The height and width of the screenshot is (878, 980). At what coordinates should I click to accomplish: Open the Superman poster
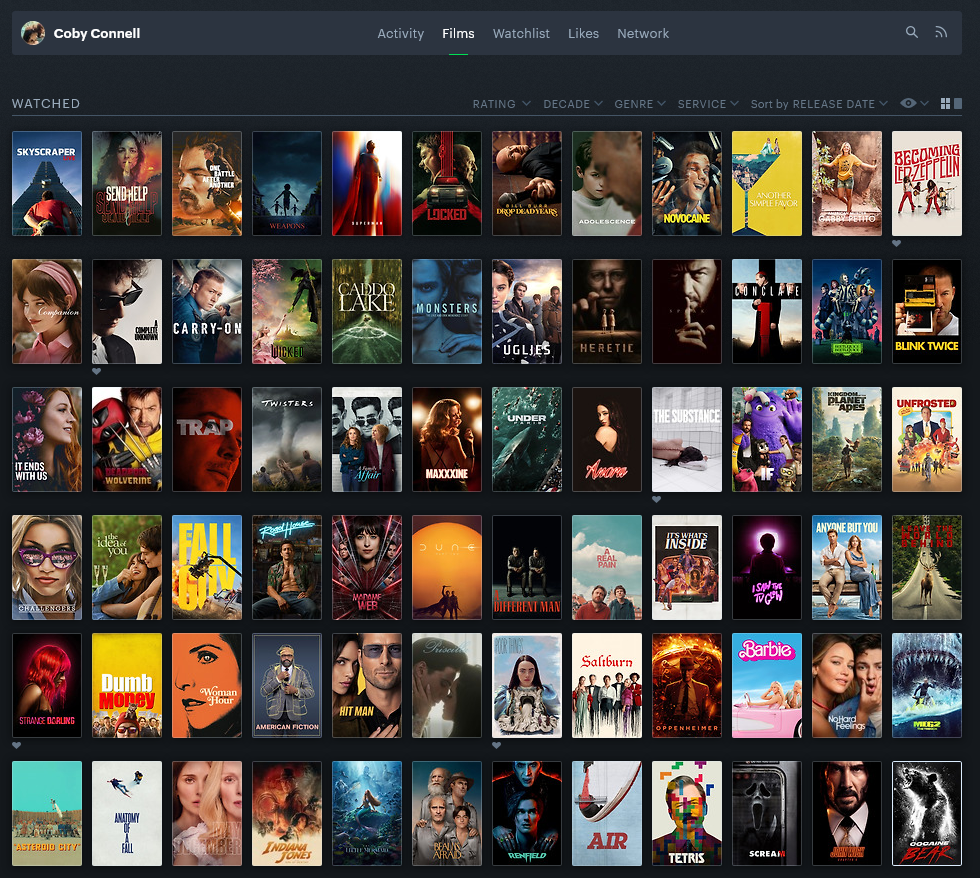[x=367, y=183]
